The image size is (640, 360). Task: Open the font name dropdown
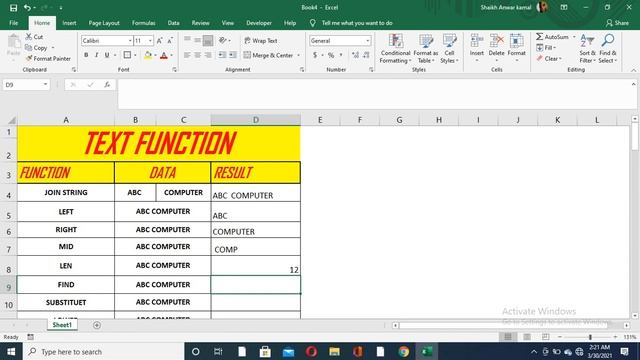tap(130, 40)
